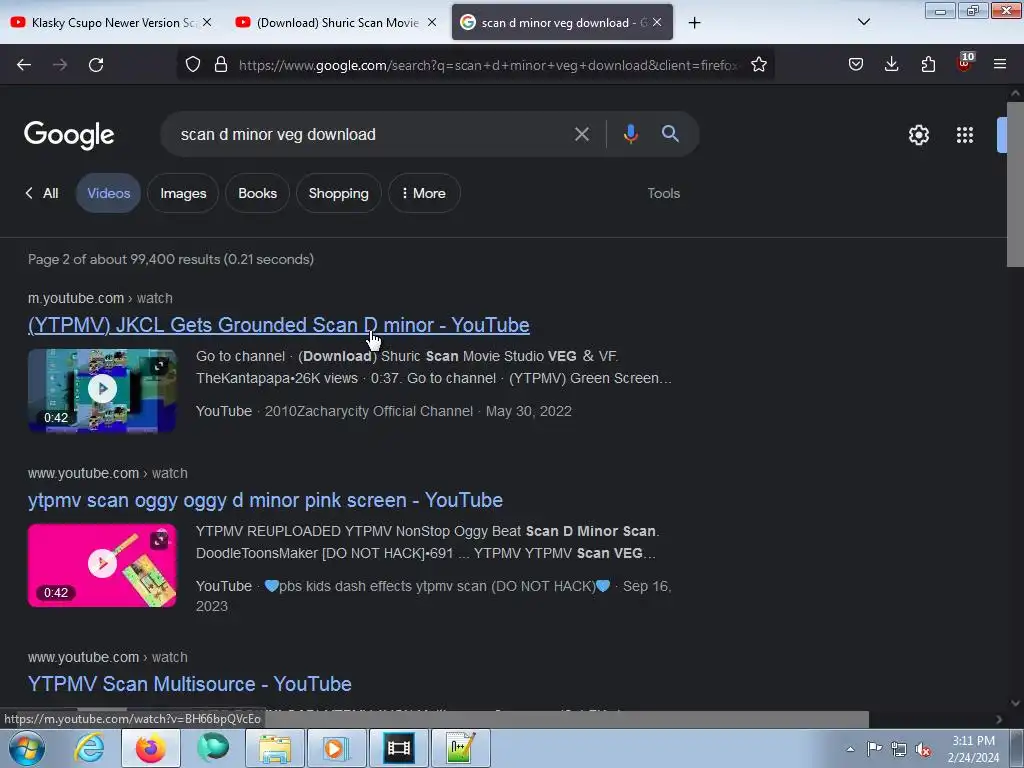Click the forward navigation arrow
The height and width of the screenshot is (768, 1024).
[x=60, y=65]
